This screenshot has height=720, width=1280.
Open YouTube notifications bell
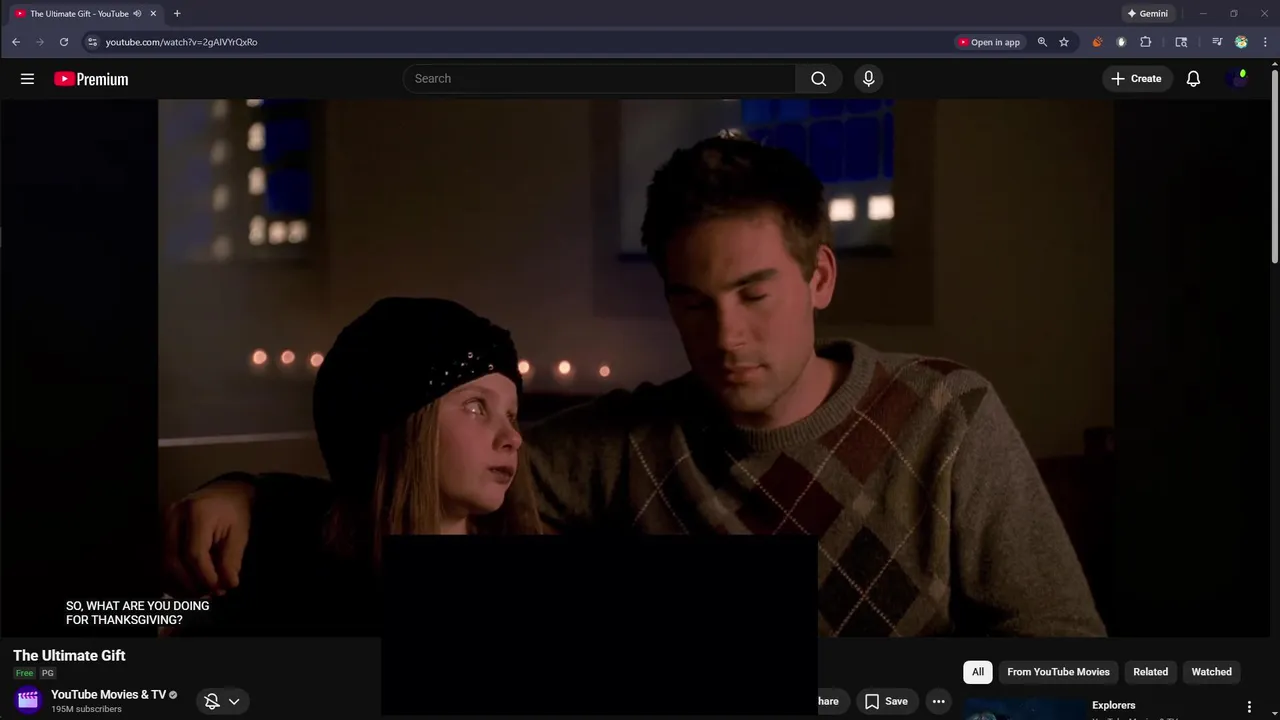(1193, 79)
